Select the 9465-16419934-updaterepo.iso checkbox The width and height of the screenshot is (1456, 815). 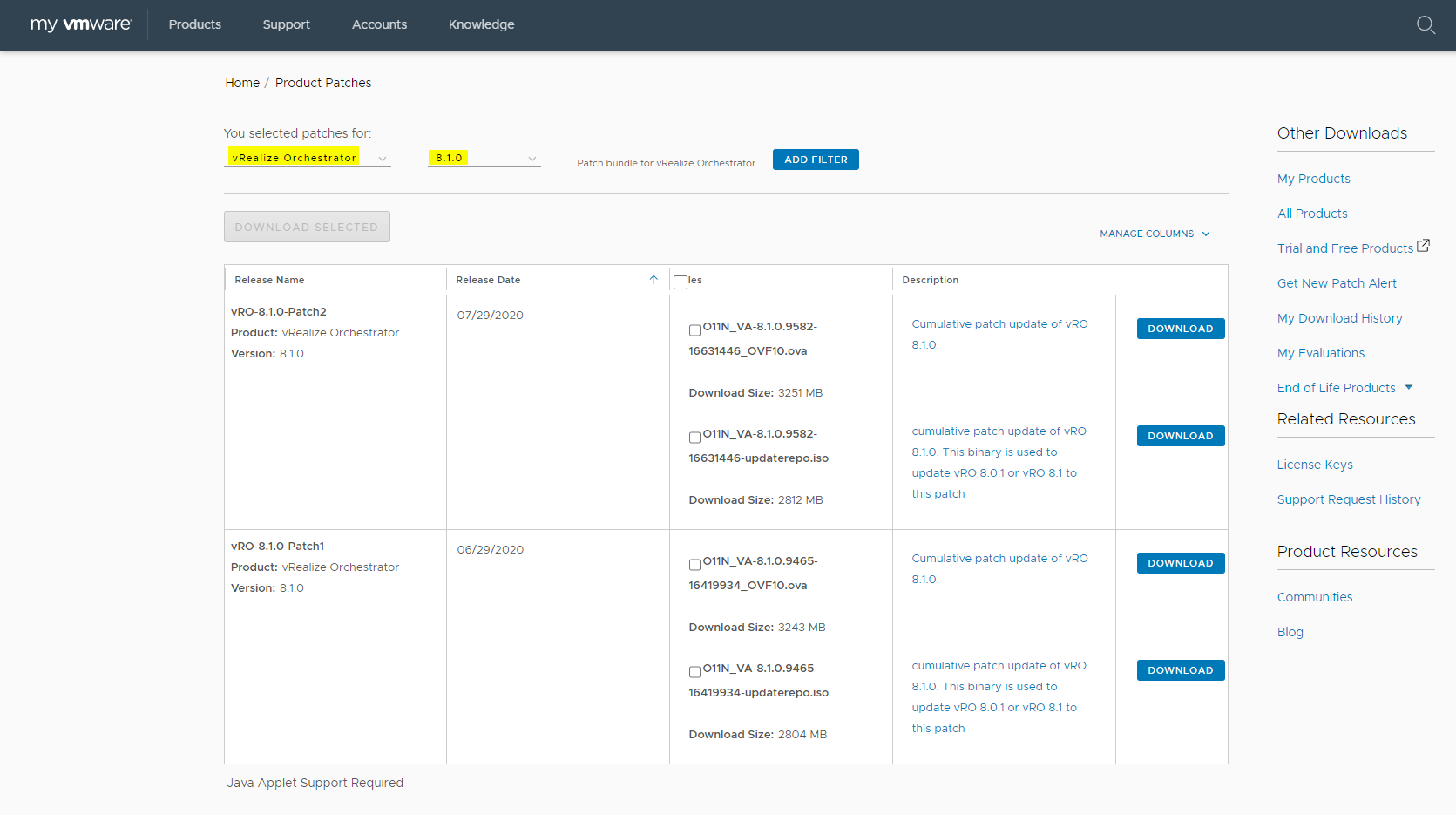pyautogui.click(x=694, y=672)
